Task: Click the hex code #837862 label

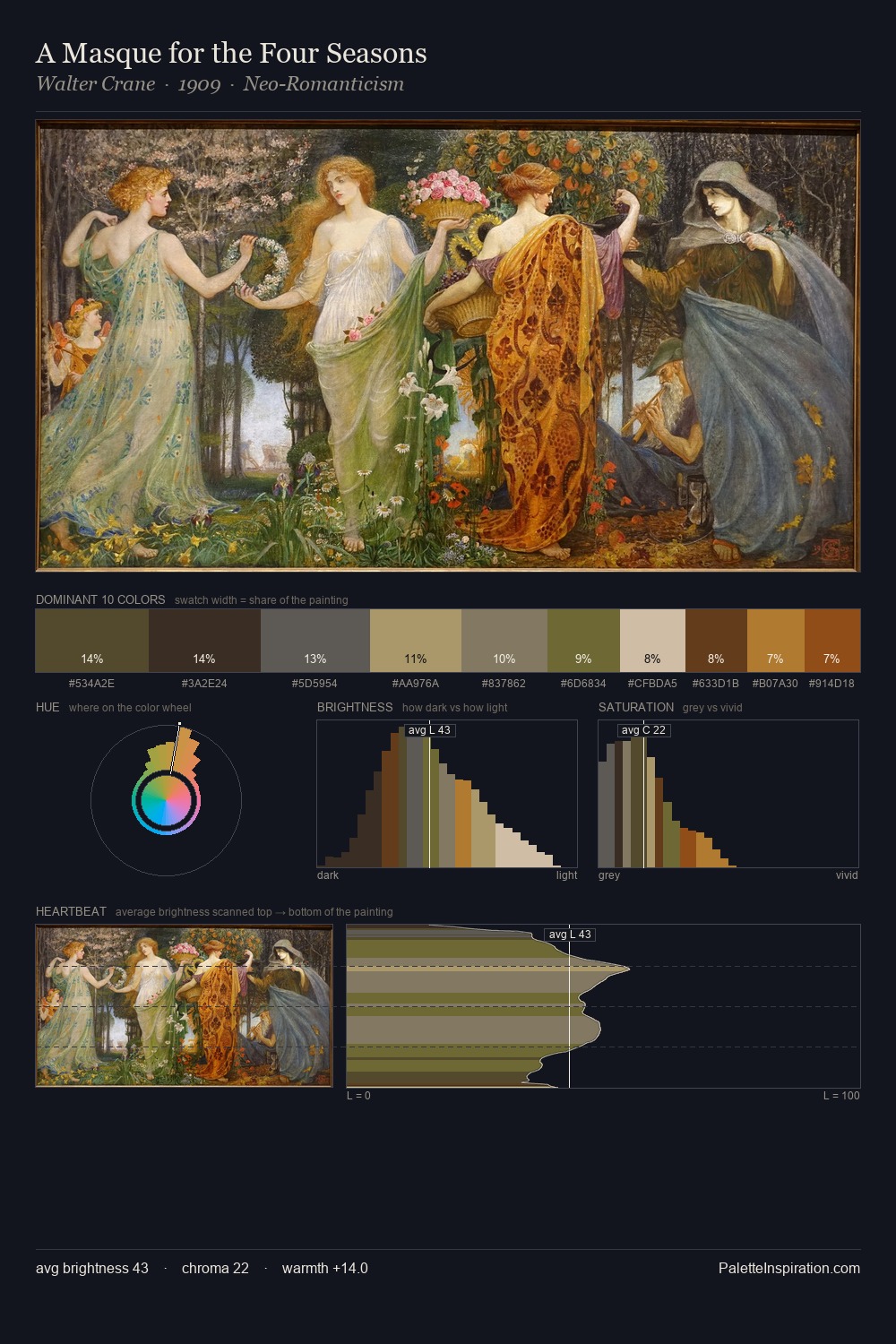Action: point(504,684)
